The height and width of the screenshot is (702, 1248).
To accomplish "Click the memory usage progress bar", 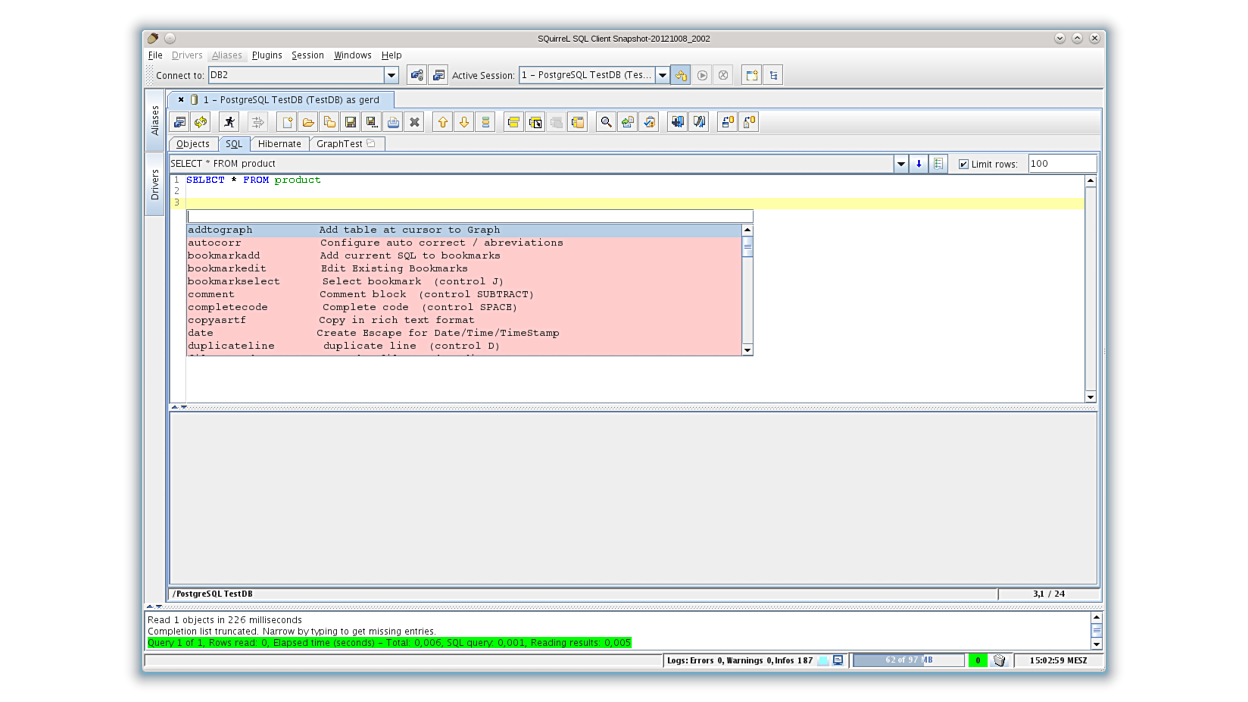I will 908,660.
